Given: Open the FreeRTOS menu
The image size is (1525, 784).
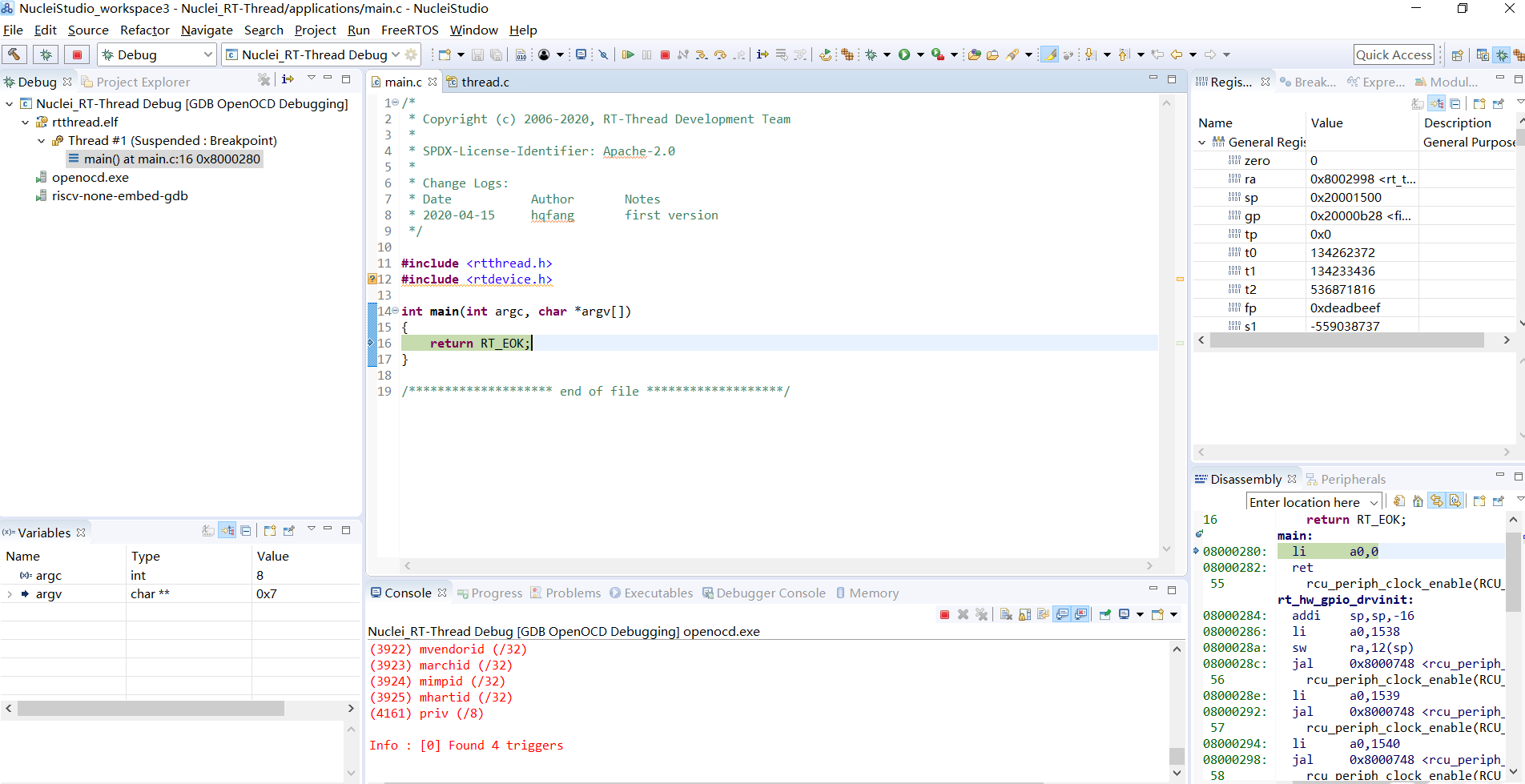Looking at the screenshot, I should (409, 30).
